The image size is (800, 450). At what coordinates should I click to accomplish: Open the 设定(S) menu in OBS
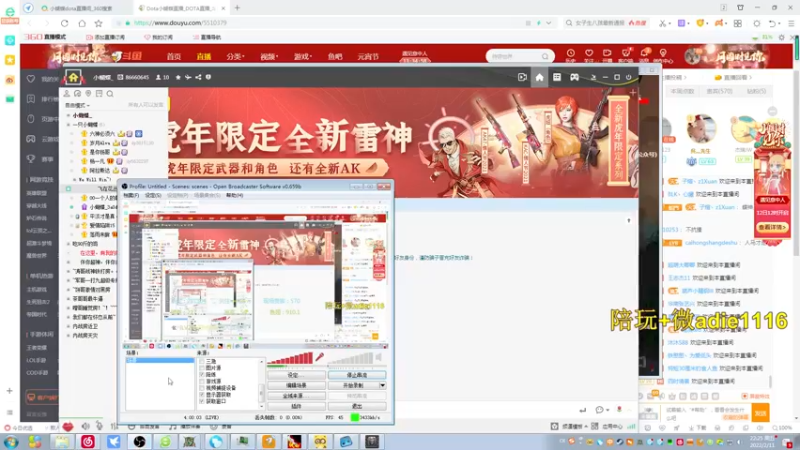153,195
